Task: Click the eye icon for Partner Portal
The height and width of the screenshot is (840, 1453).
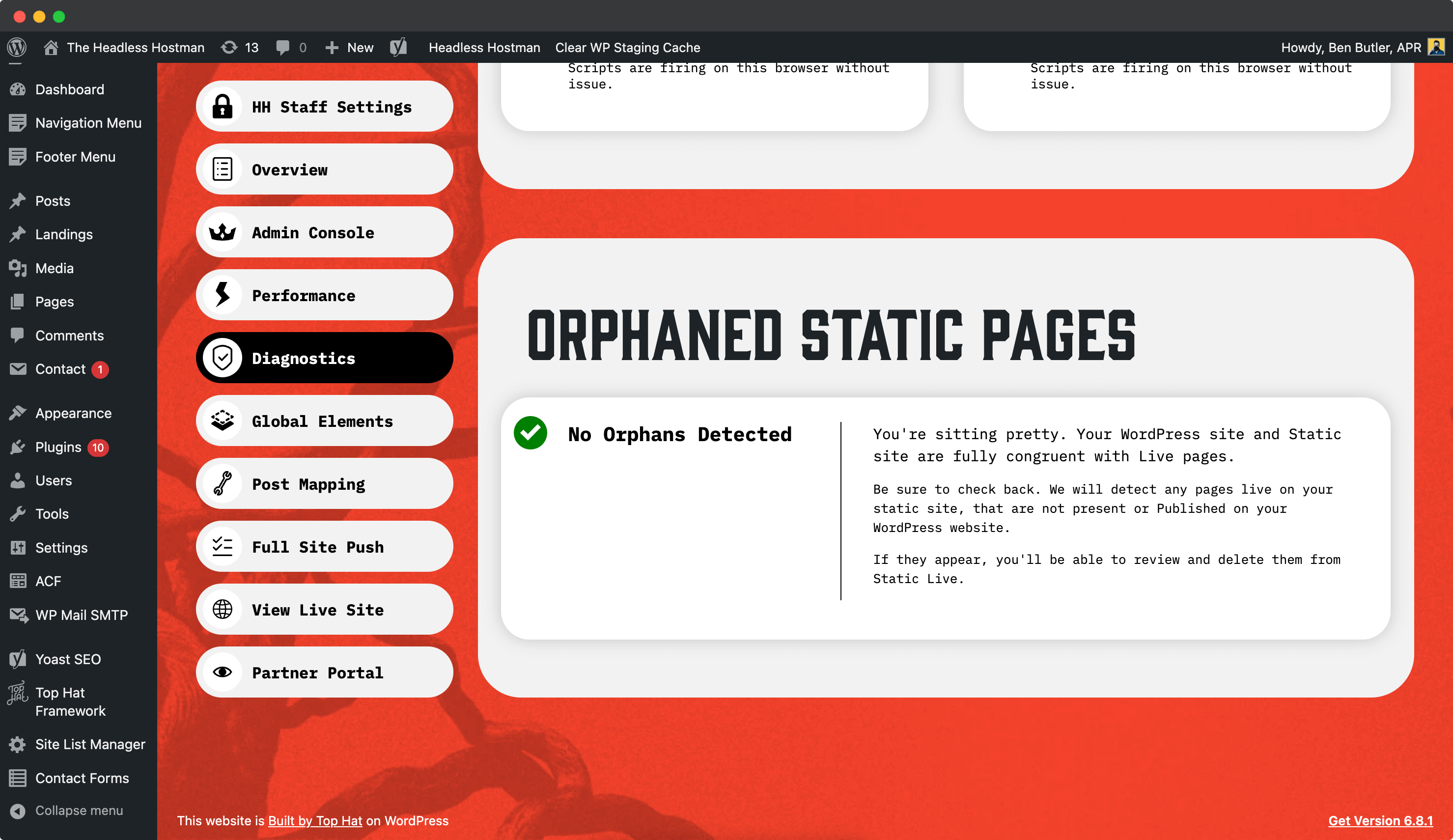Action: (x=222, y=672)
